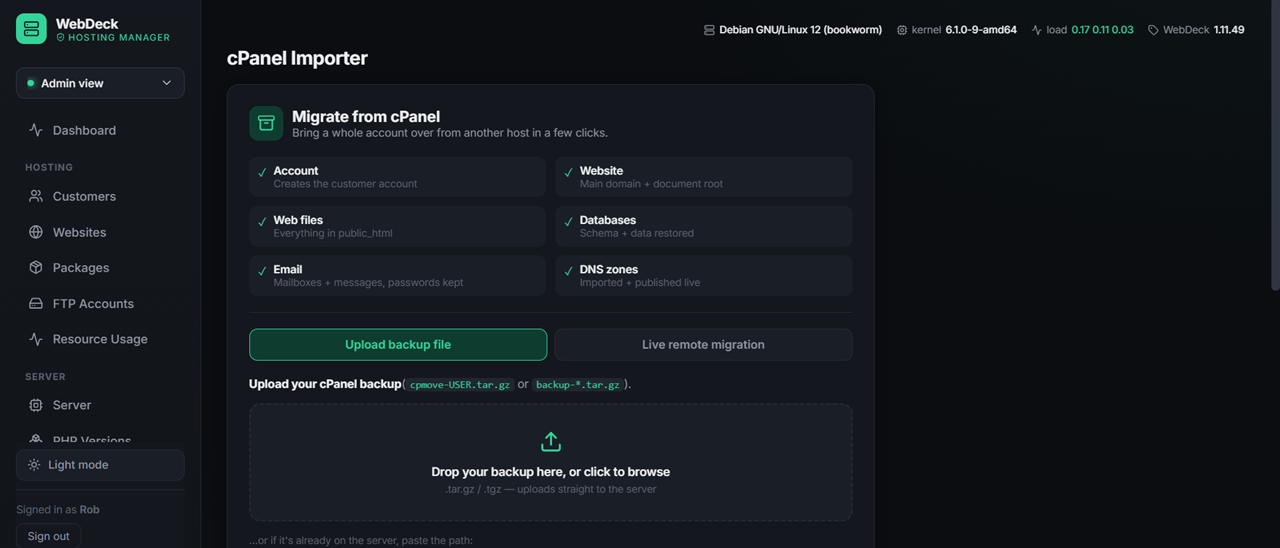The image size is (1280, 548).
Task: Click the WebDeck logo icon
Action: pyautogui.click(x=31, y=29)
